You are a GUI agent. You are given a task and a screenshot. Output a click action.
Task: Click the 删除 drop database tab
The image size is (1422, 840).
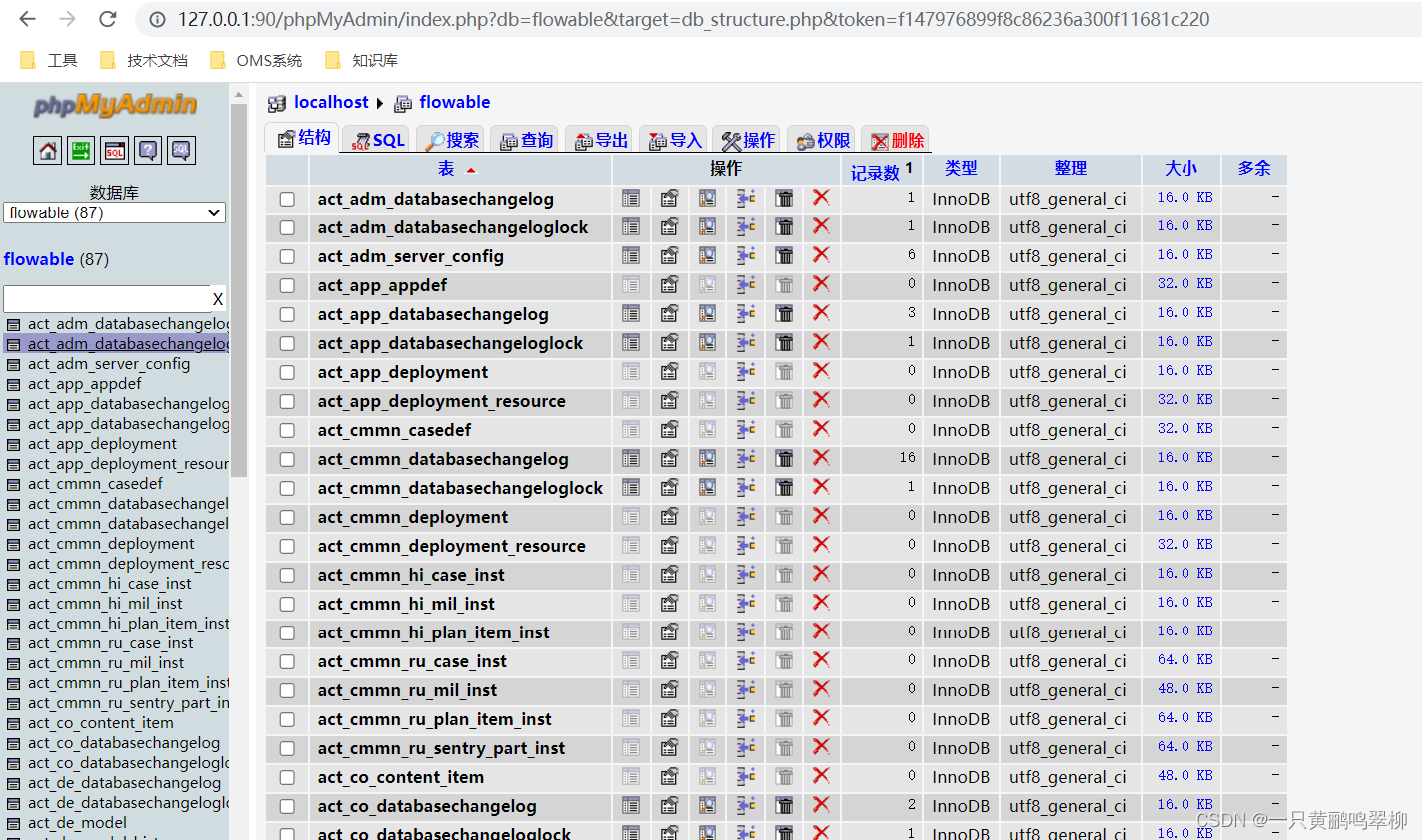(x=896, y=141)
